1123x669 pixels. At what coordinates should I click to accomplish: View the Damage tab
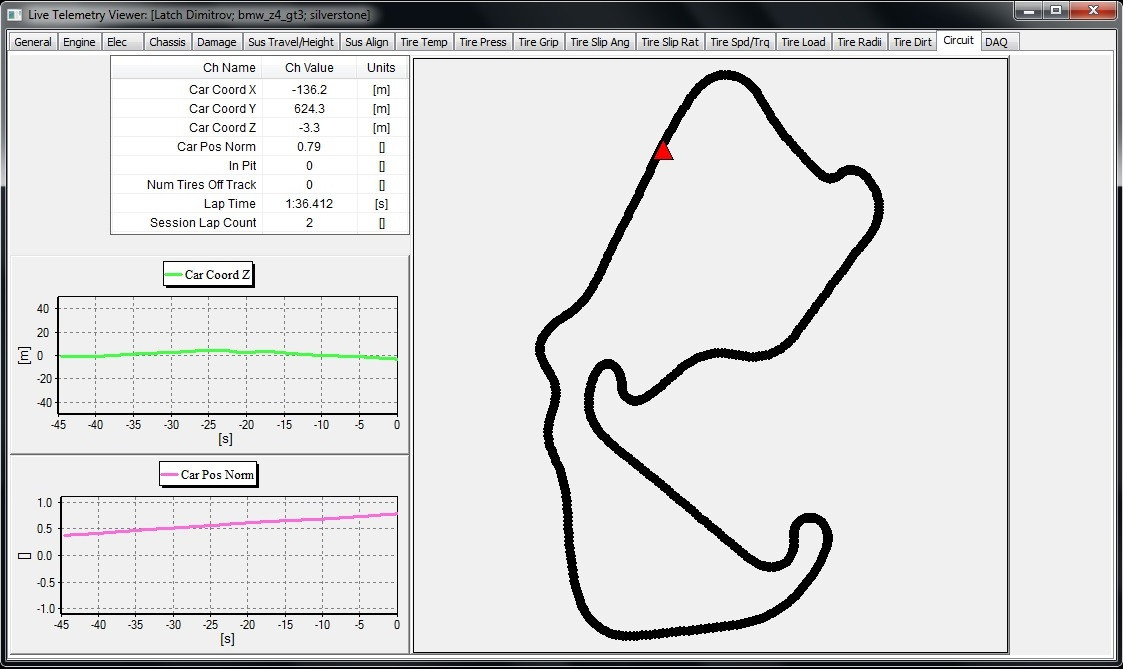coord(217,41)
